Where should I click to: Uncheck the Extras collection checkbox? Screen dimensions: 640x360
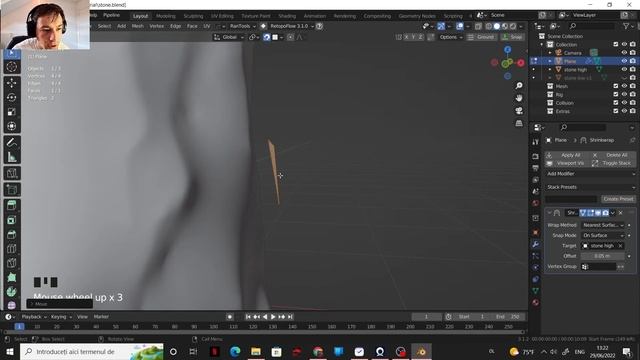tap(616, 111)
